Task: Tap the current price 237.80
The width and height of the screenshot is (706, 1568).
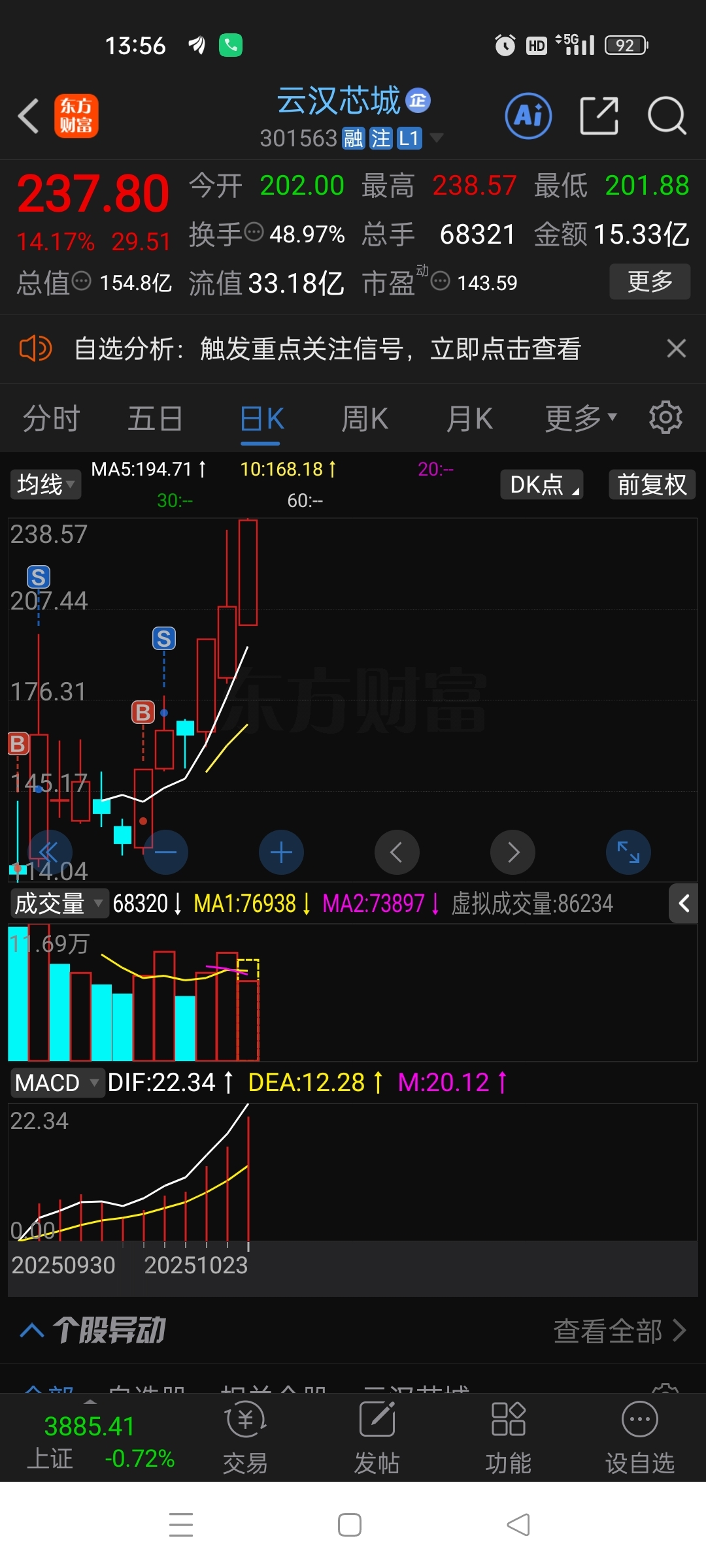Action: click(x=93, y=193)
